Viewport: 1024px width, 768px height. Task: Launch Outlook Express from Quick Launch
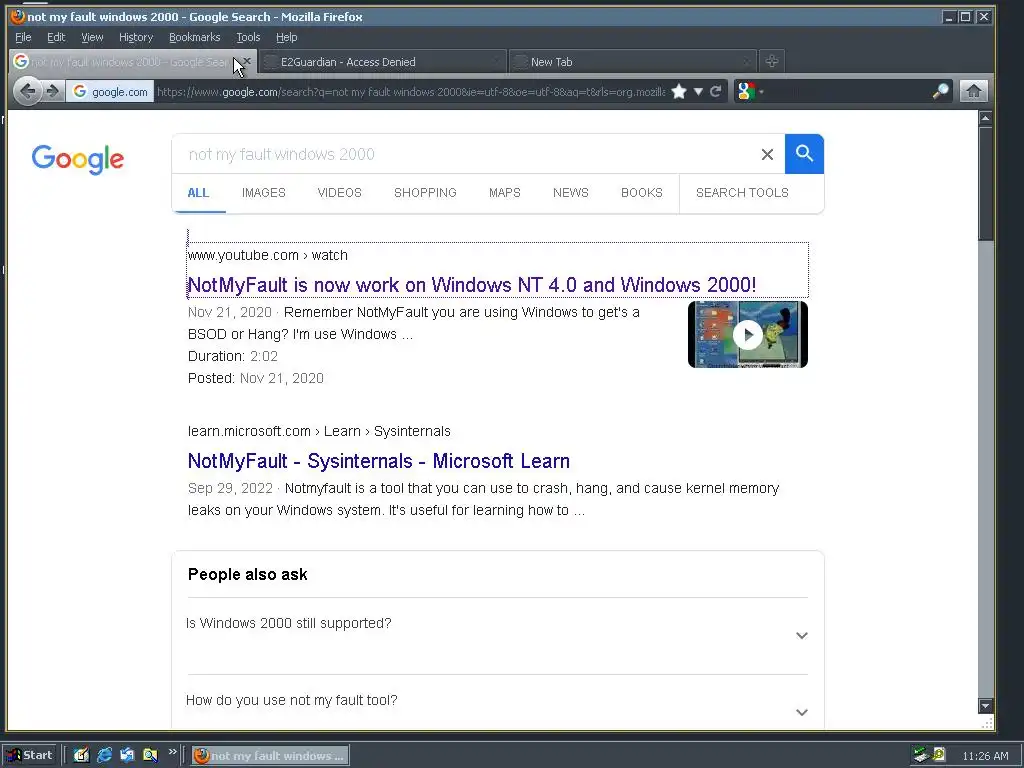[x=127, y=756]
